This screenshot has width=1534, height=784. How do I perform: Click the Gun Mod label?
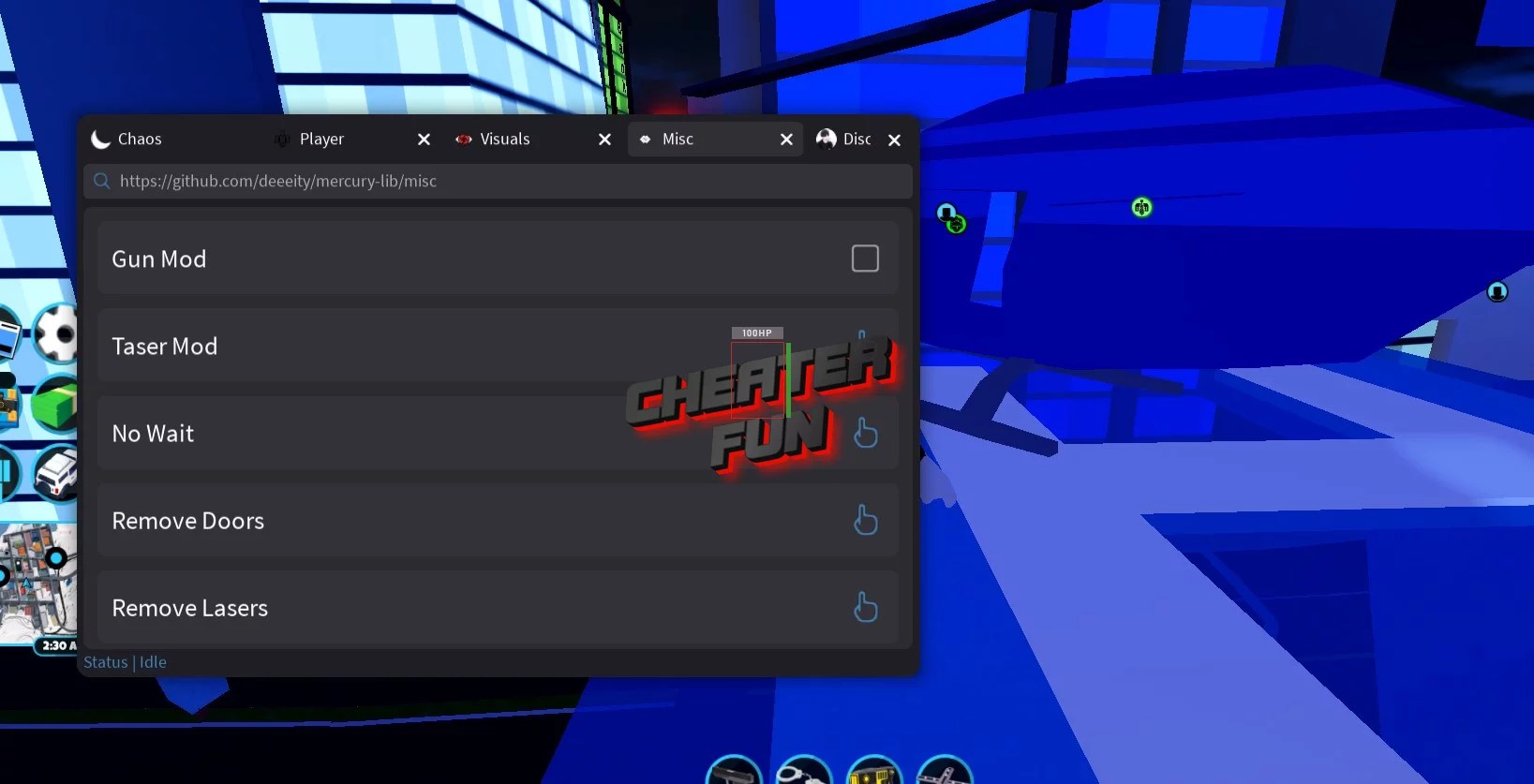[x=159, y=259]
